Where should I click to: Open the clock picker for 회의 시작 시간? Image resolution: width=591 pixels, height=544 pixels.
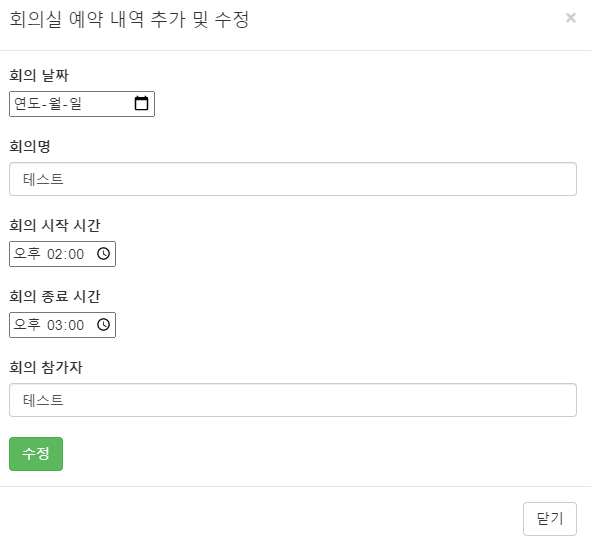(103, 254)
